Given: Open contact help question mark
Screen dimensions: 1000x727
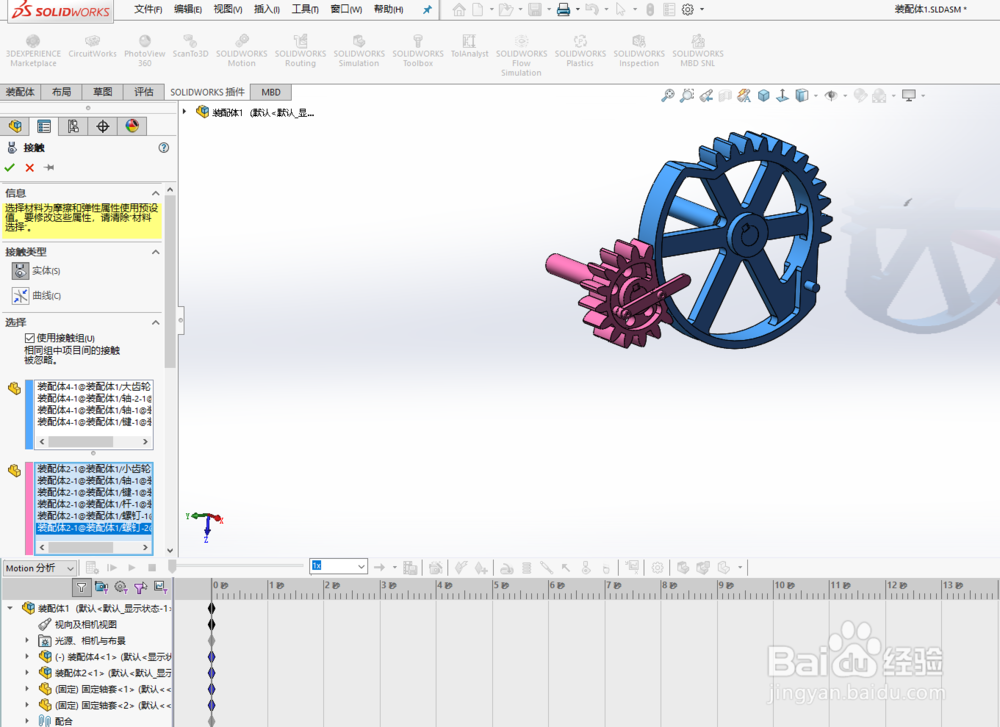Looking at the screenshot, I should pyautogui.click(x=164, y=148).
